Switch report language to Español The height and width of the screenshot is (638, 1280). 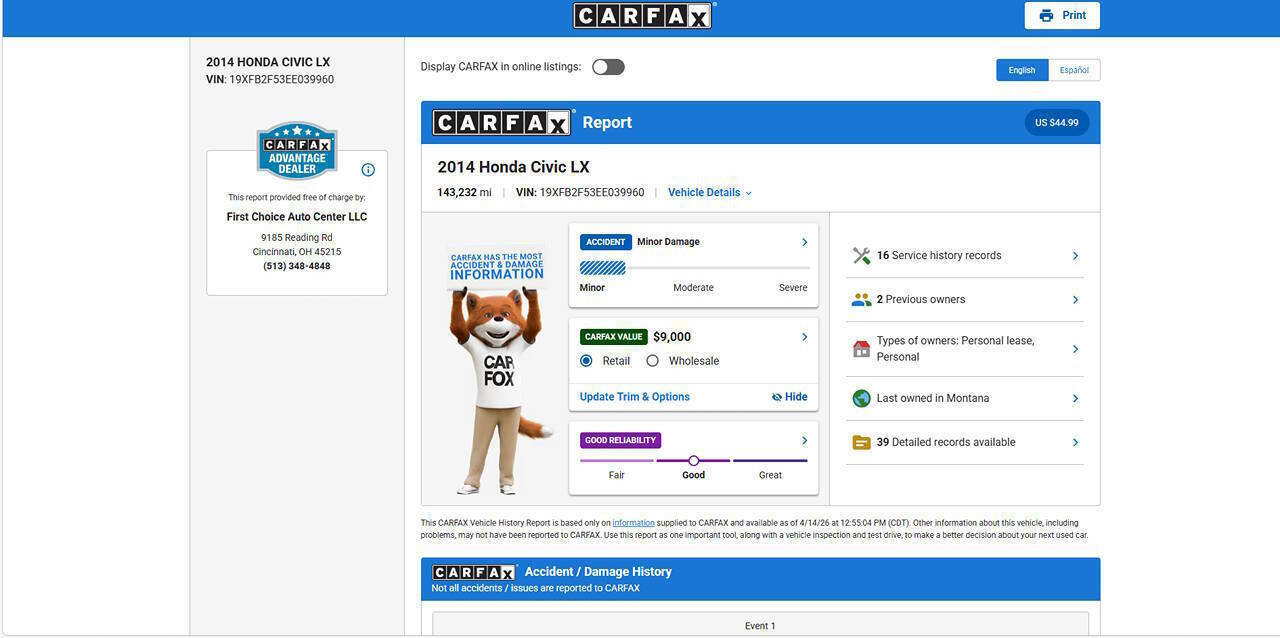[1074, 70]
